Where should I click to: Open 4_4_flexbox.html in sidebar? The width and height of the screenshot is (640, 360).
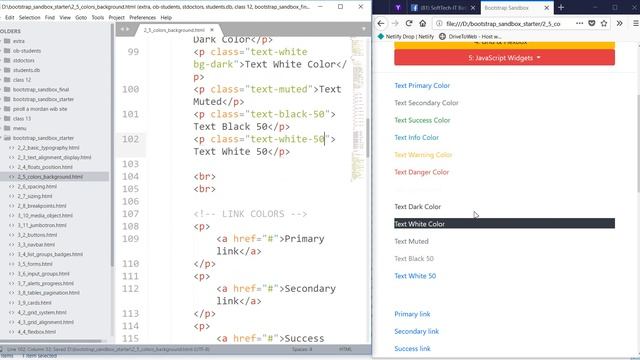pos(36,332)
